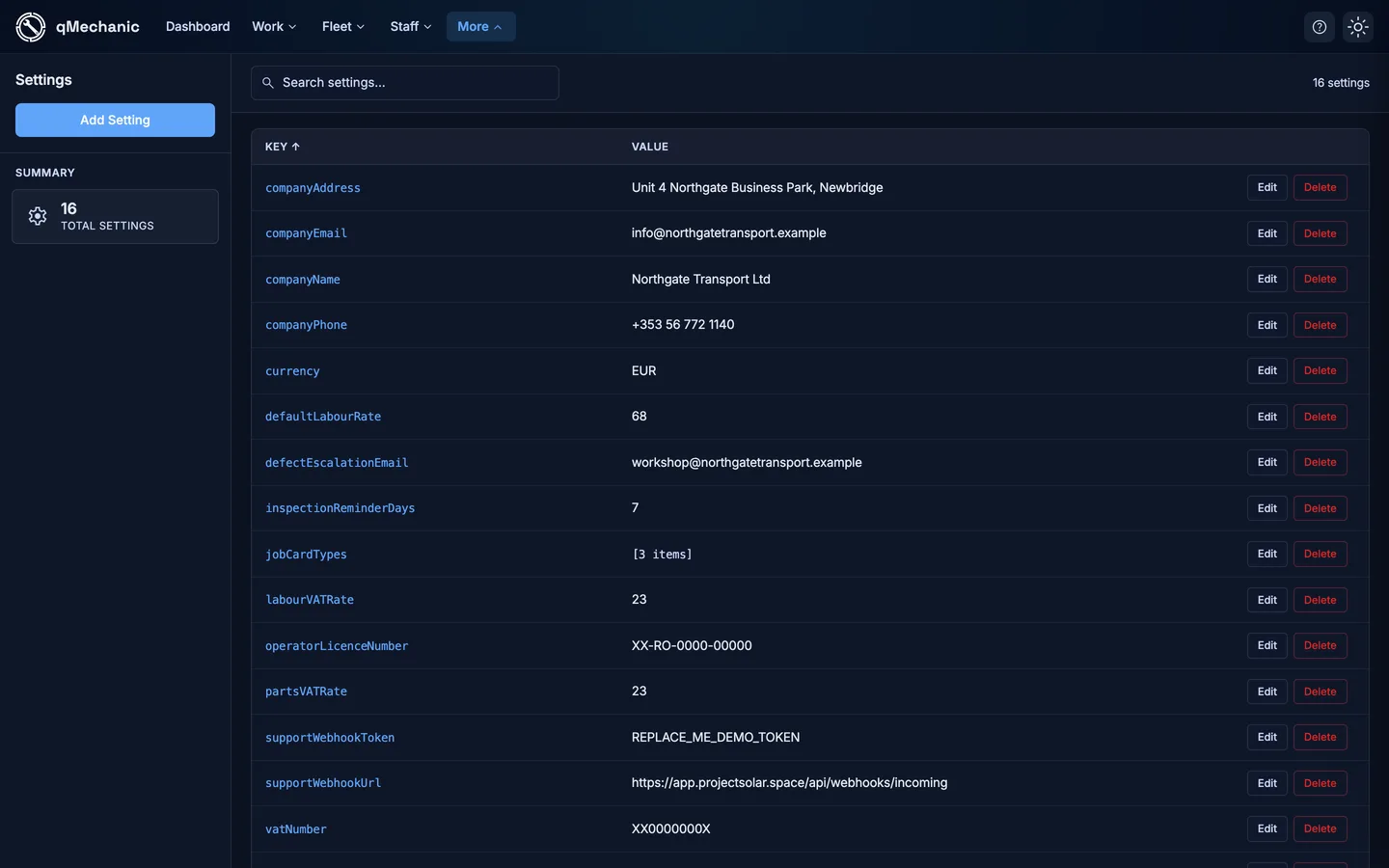Delete the vatNumber setting
The width and height of the screenshot is (1389, 868).
point(1321,829)
